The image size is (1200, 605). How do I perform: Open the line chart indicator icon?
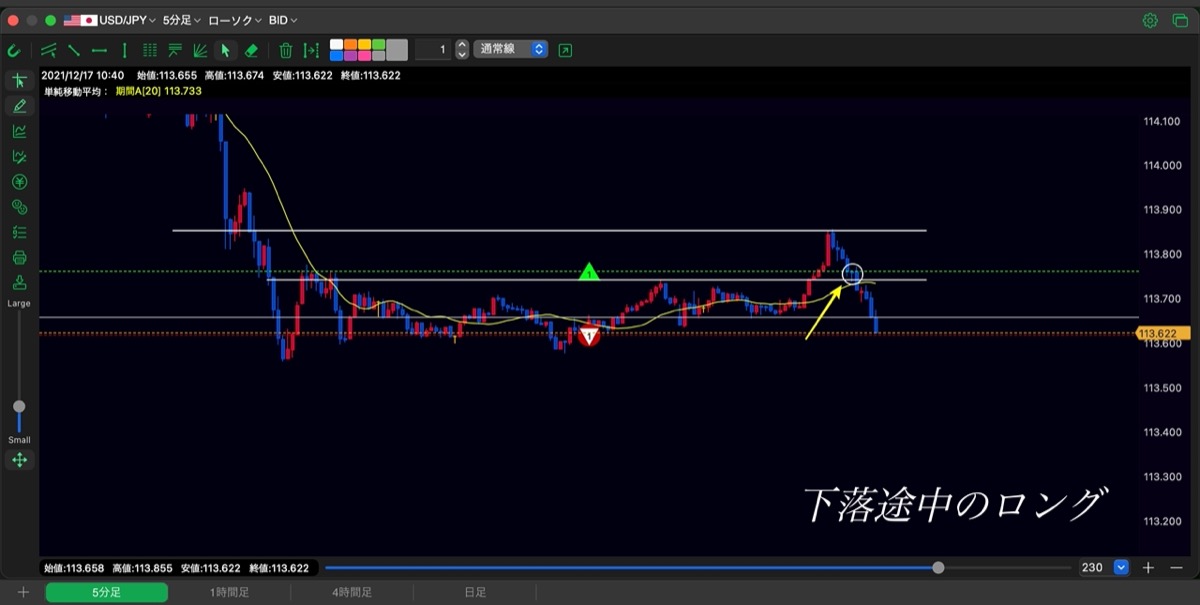click(19, 131)
